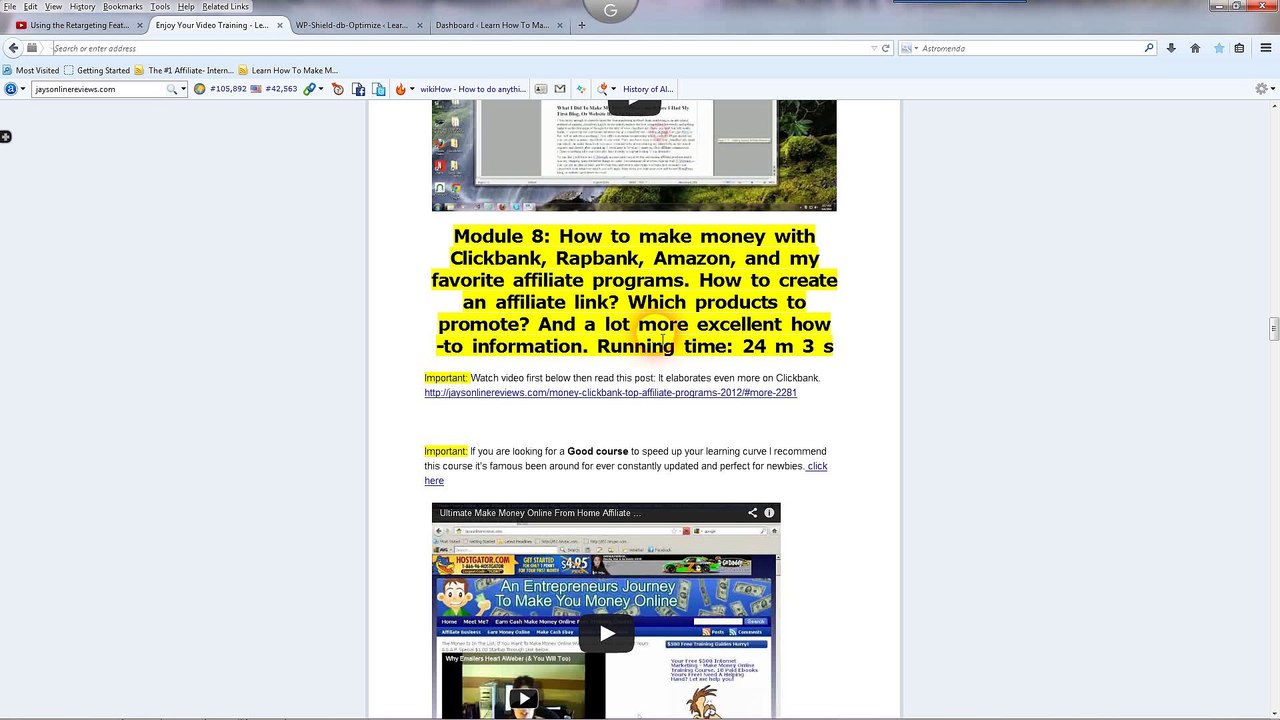This screenshot has width=1280, height=720.
Task: Open The #1 Affiliate- Intern... bookmark
Action: (184, 71)
